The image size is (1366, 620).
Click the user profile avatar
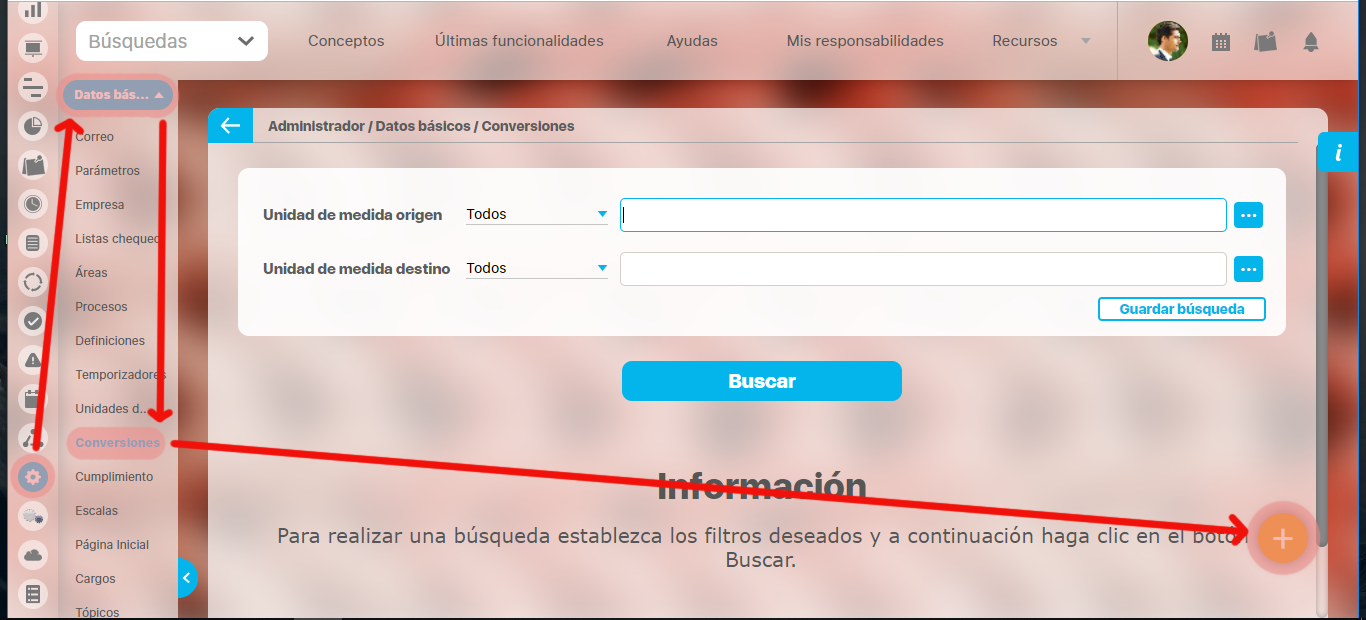(x=1167, y=41)
